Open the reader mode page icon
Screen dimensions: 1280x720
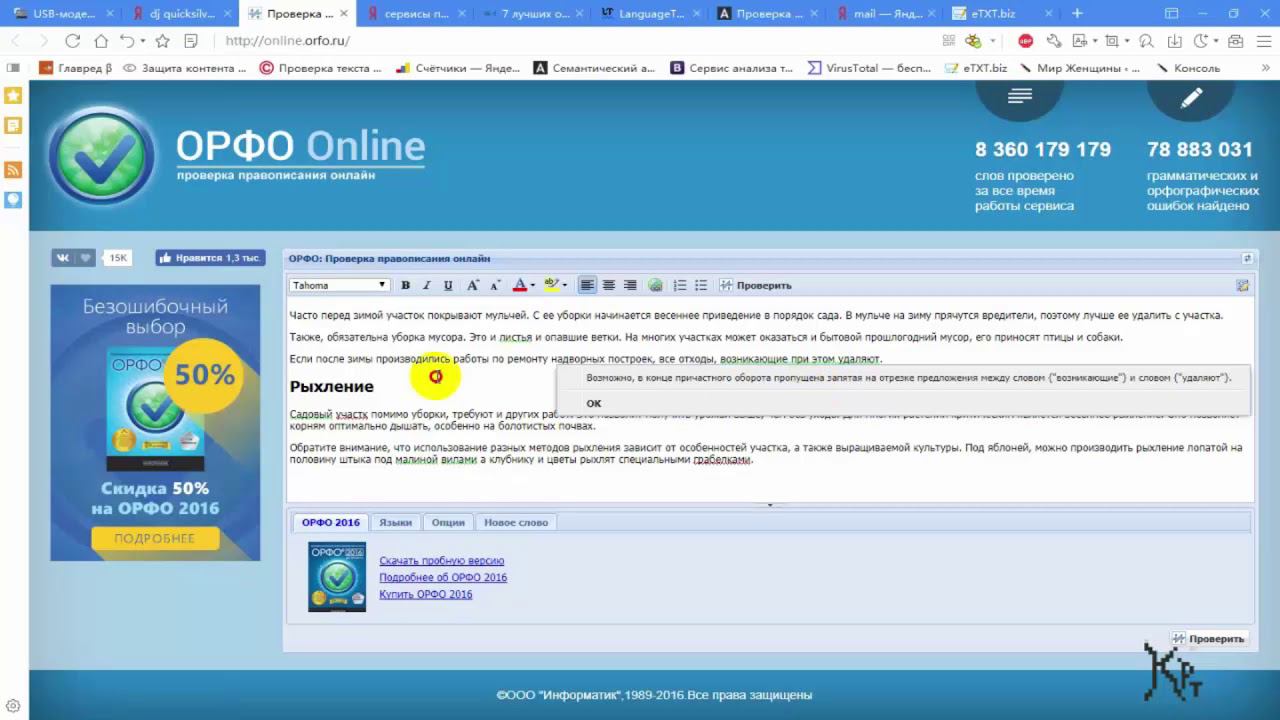(191, 41)
